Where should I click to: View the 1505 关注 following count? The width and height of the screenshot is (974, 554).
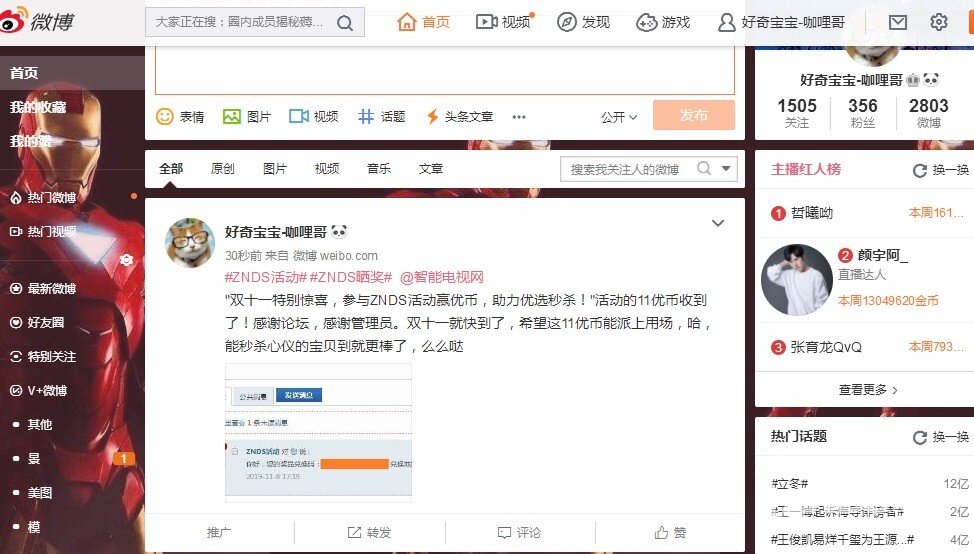(797, 112)
